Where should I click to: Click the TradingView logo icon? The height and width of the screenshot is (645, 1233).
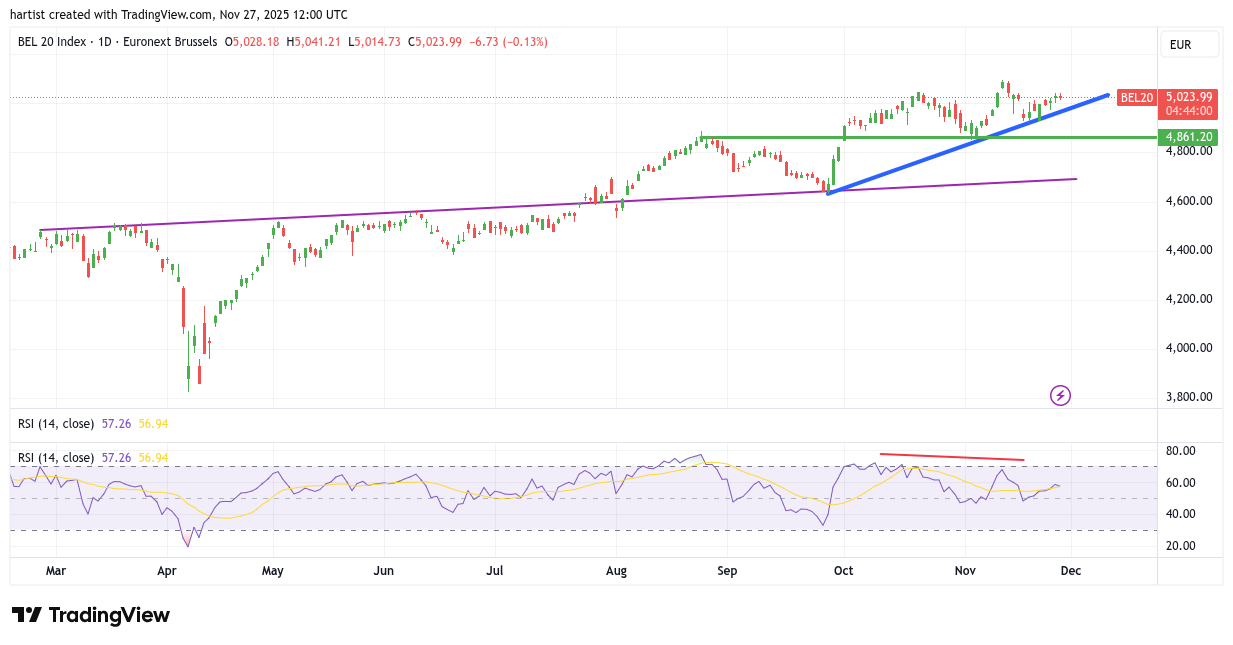coord(26,615)
